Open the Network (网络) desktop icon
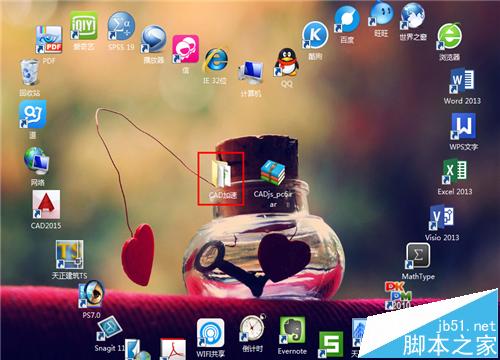The height and width of the screenshot is (360, 500). pos(37,161)
